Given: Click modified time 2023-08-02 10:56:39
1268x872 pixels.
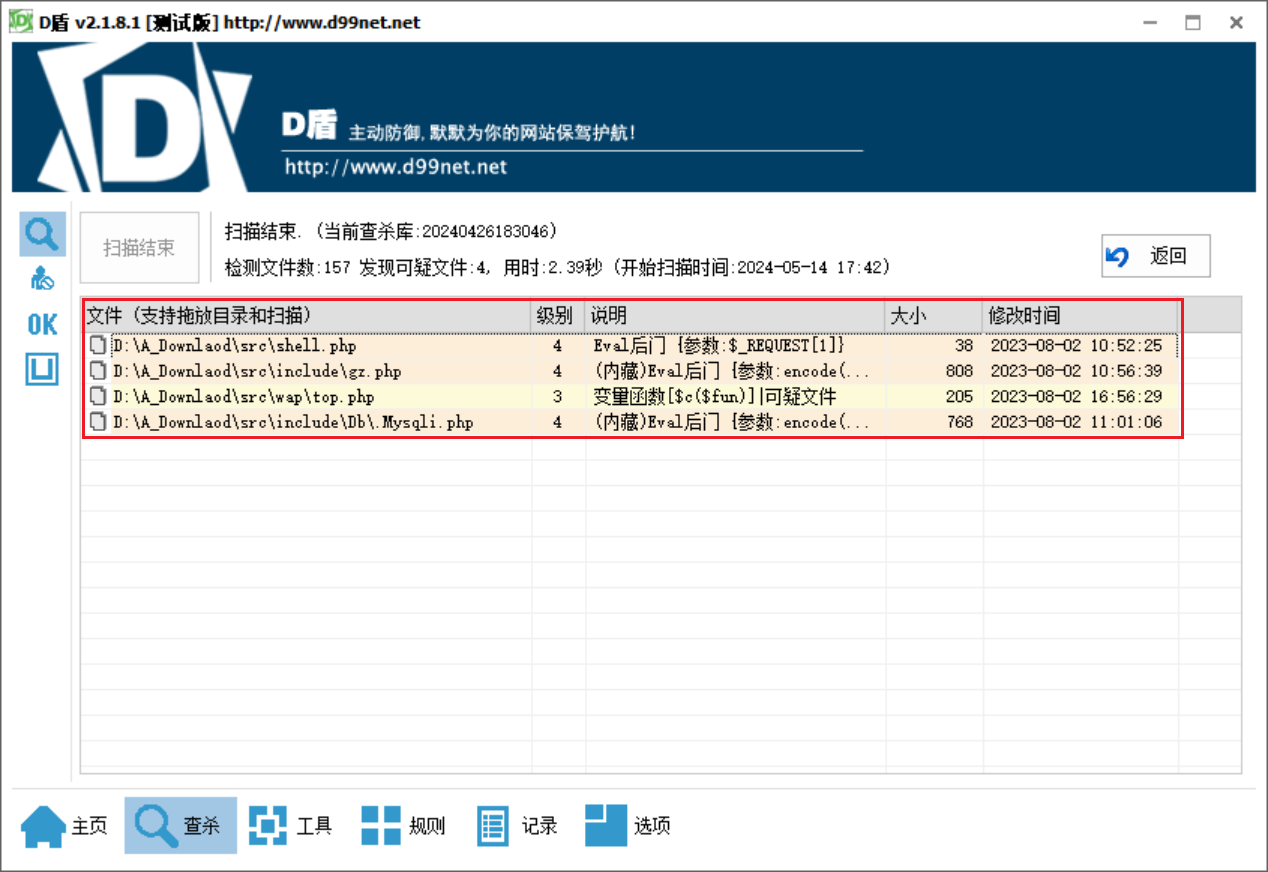Looking at the screenshot, I should pos(1076,371).
